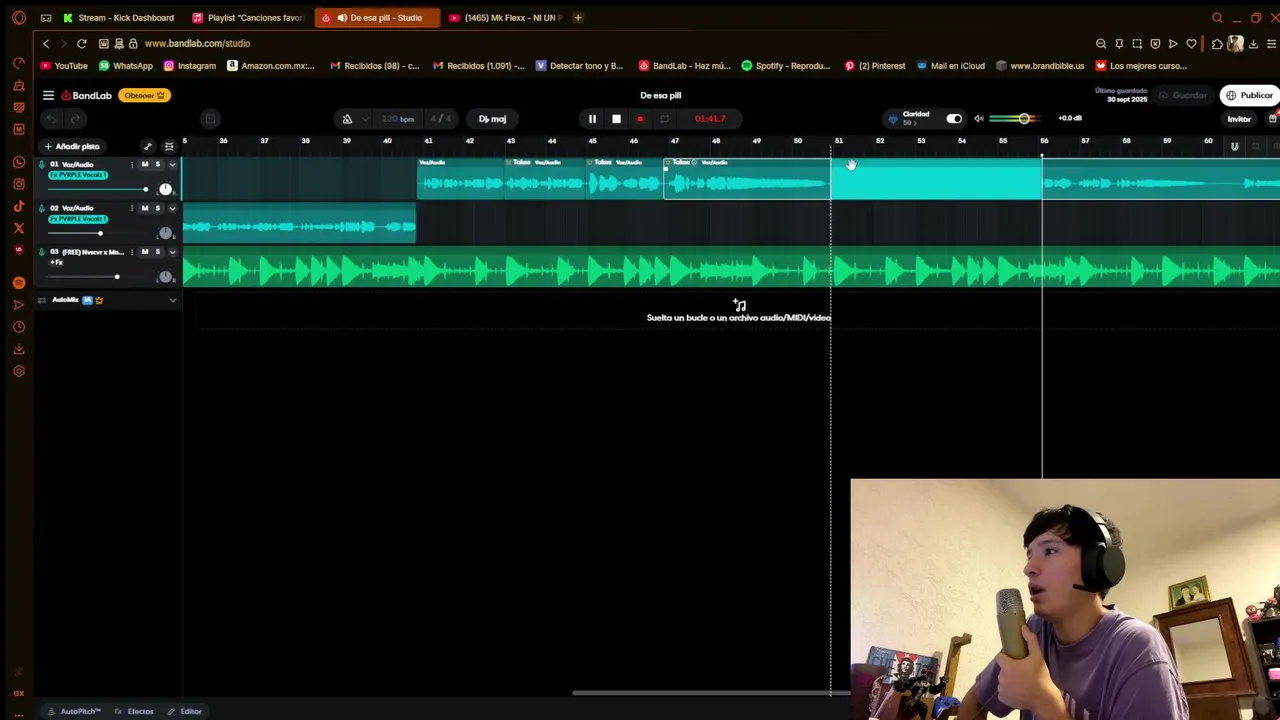Viewport: 1280px width, 720px height.
Task: Click track 01 pan knob
Action: 165,189
